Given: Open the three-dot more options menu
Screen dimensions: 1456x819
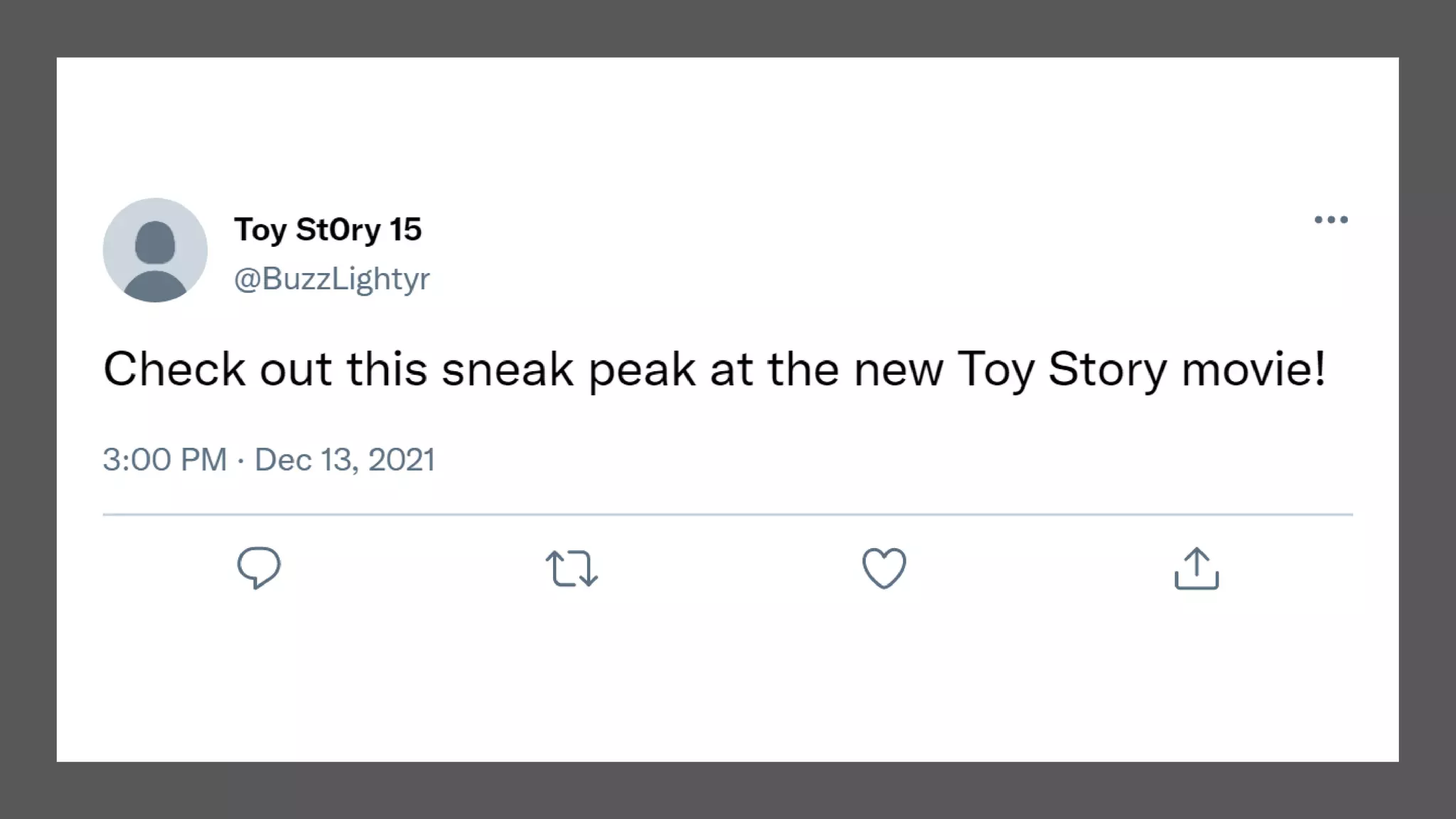Looking at the screenshot, I should [1331, 220].
